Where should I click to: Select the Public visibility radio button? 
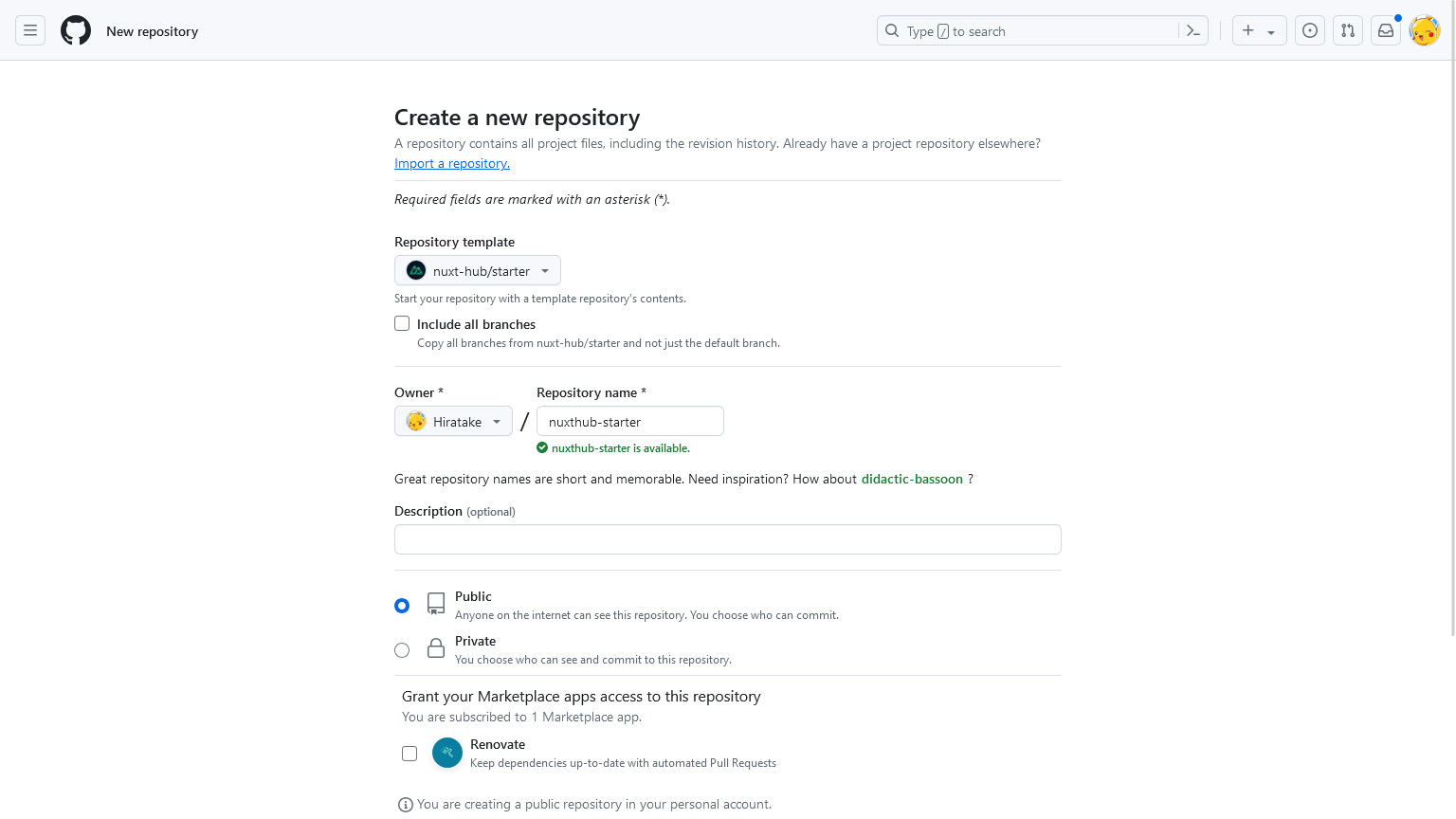pyautogui.click(x=402, y=606)
